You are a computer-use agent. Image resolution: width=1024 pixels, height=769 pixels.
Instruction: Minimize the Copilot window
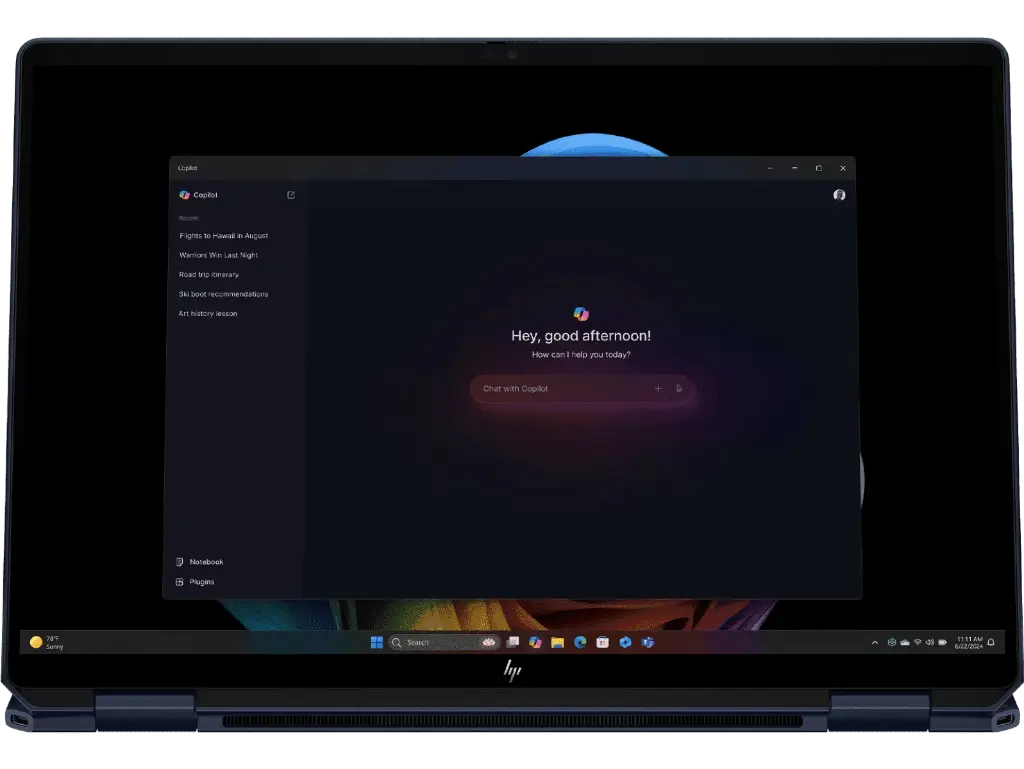pos(794,168)
